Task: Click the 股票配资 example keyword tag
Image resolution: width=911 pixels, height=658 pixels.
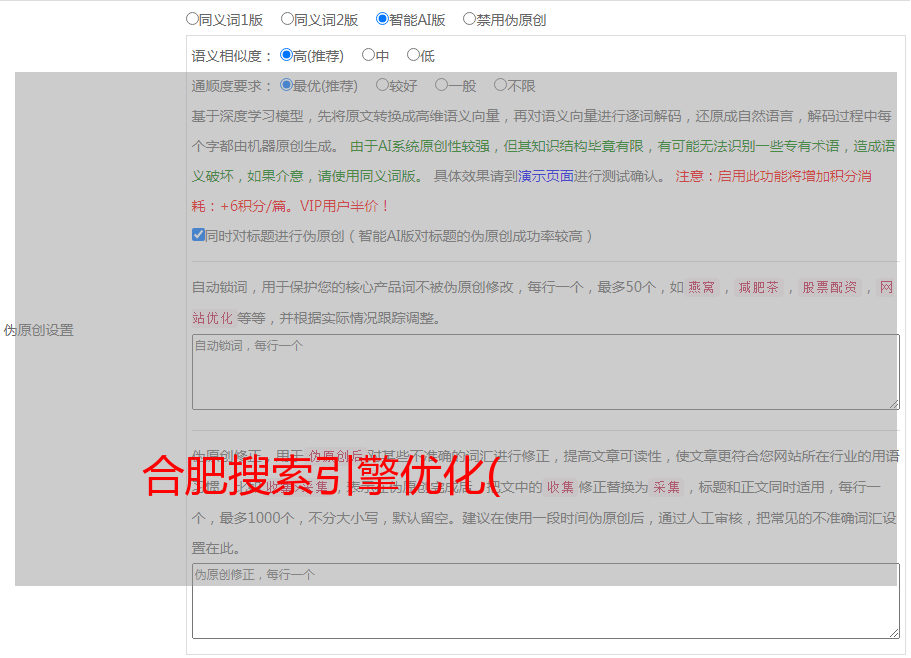Action: [x=830, y=288]
